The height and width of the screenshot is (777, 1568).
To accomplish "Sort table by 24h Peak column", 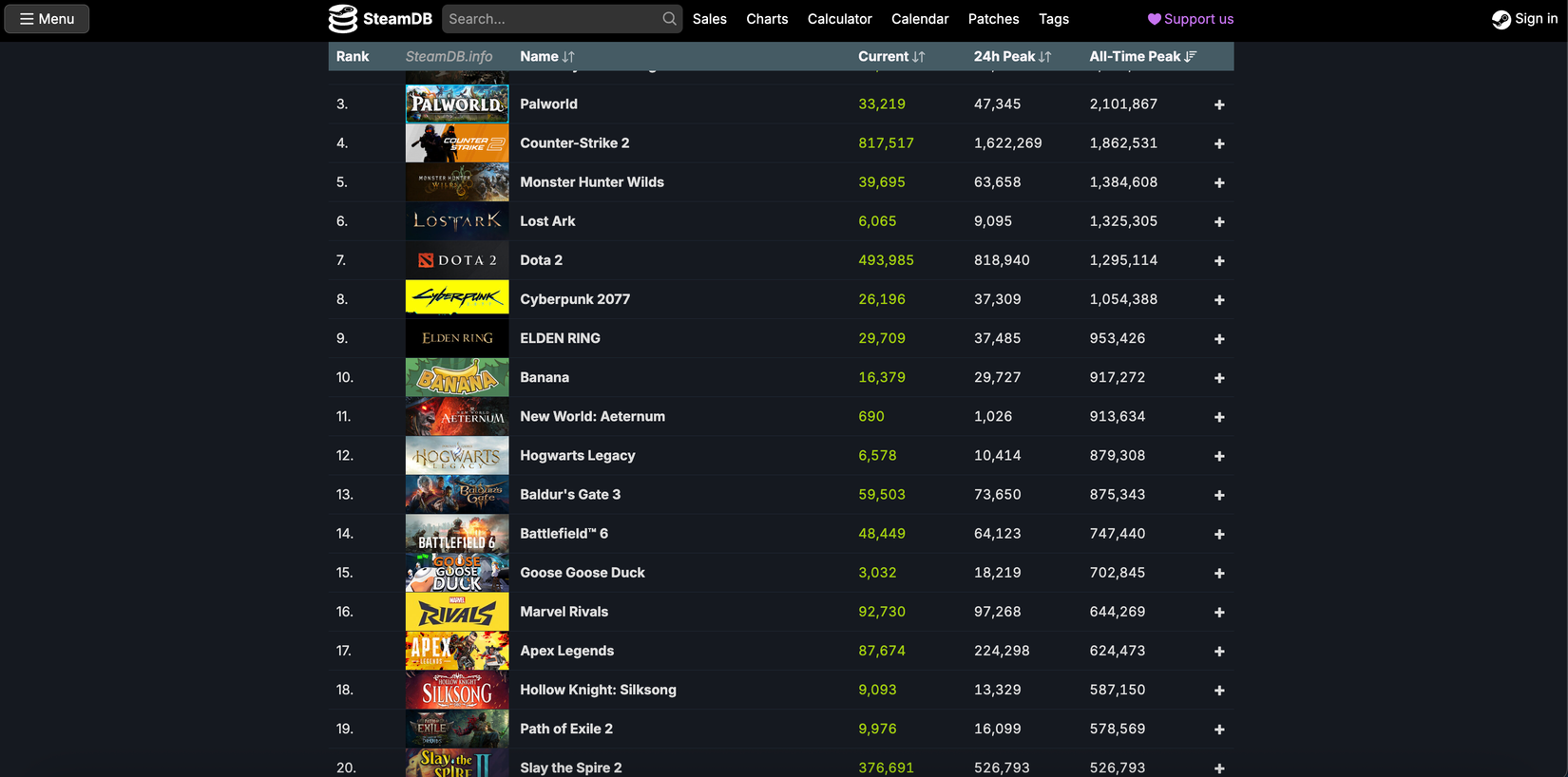I will point(1012,57).
